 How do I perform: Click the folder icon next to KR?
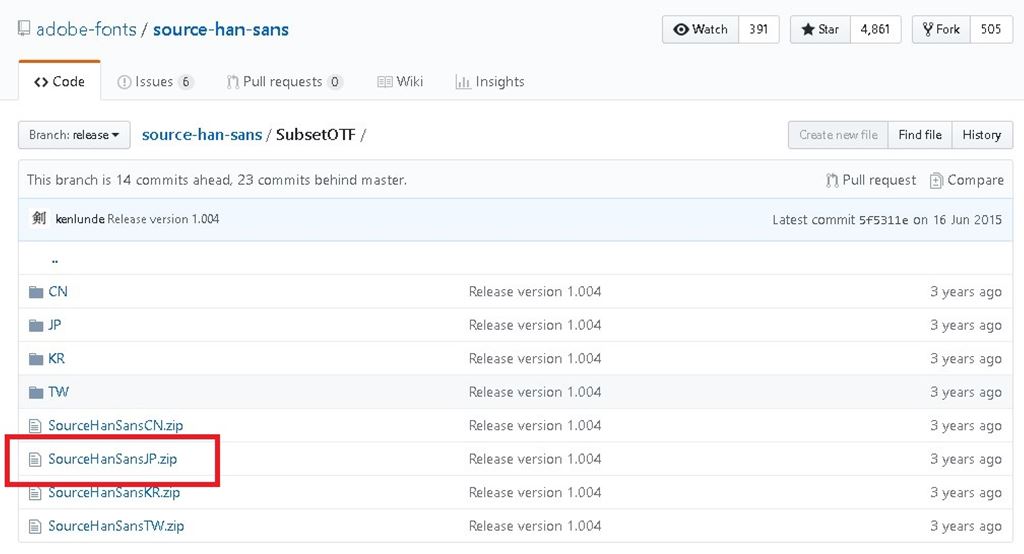(36, 359)
